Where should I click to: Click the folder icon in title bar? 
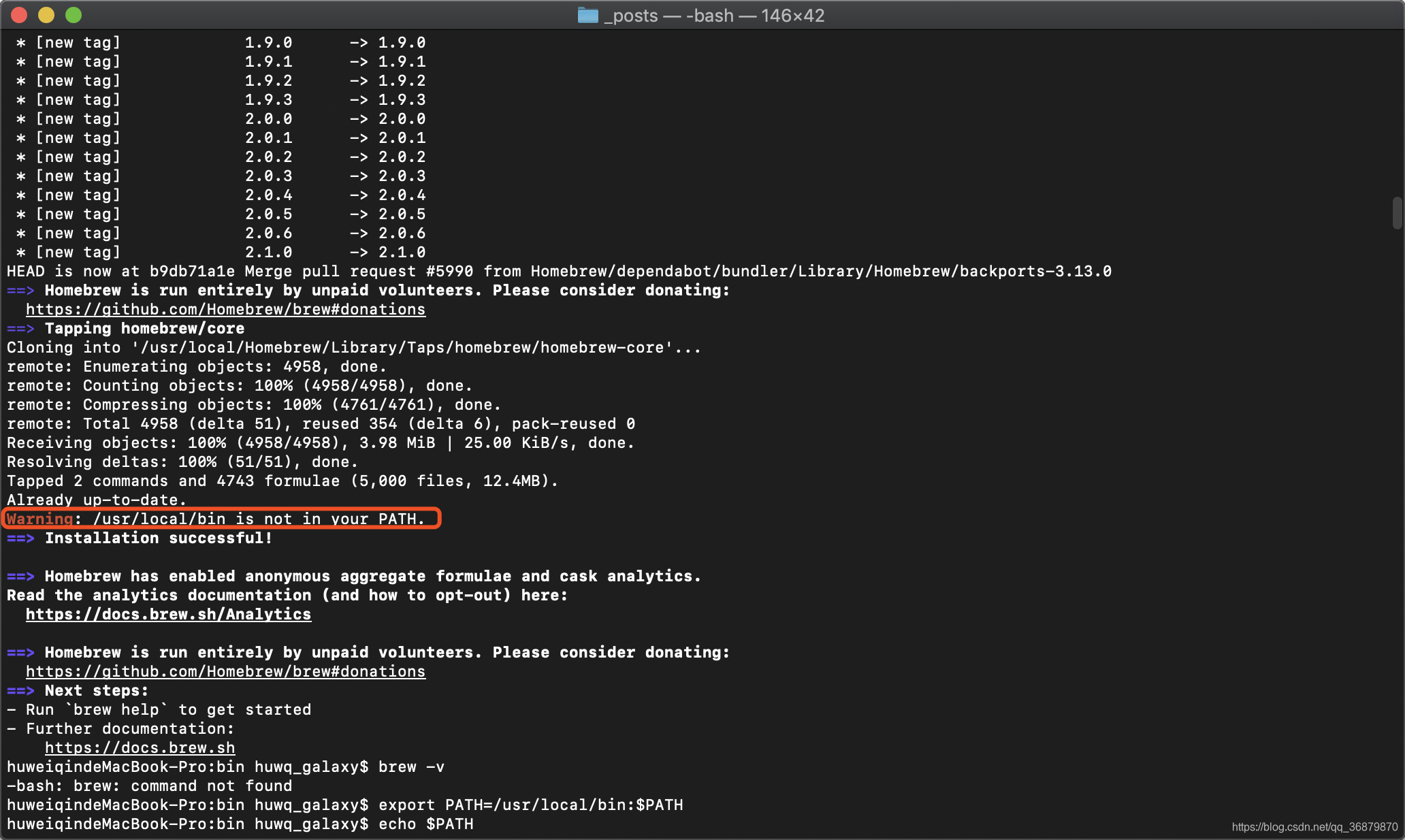point(587,15)
